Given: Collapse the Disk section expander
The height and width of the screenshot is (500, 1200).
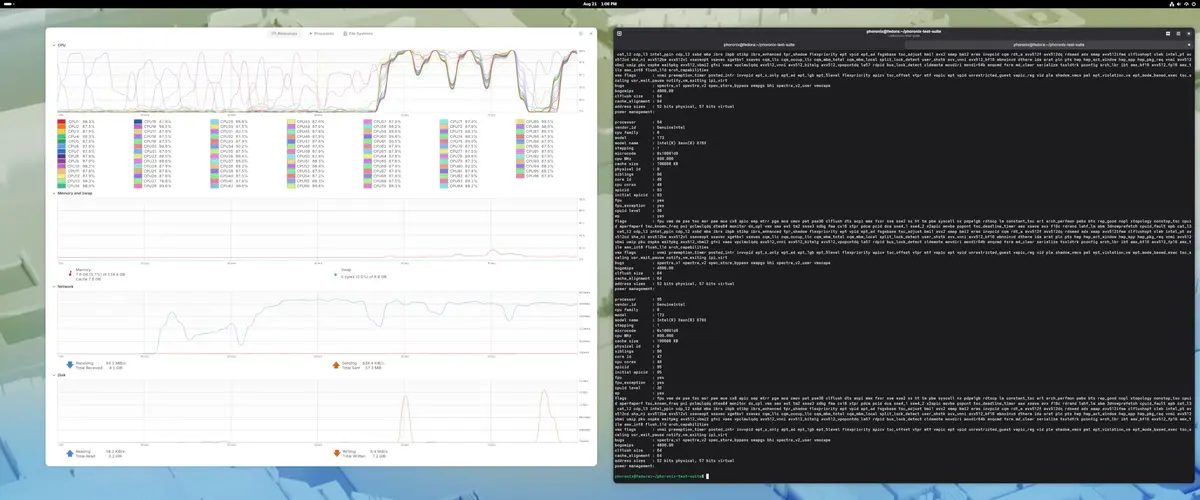Looking at the screenshot, I should (54, 376).
